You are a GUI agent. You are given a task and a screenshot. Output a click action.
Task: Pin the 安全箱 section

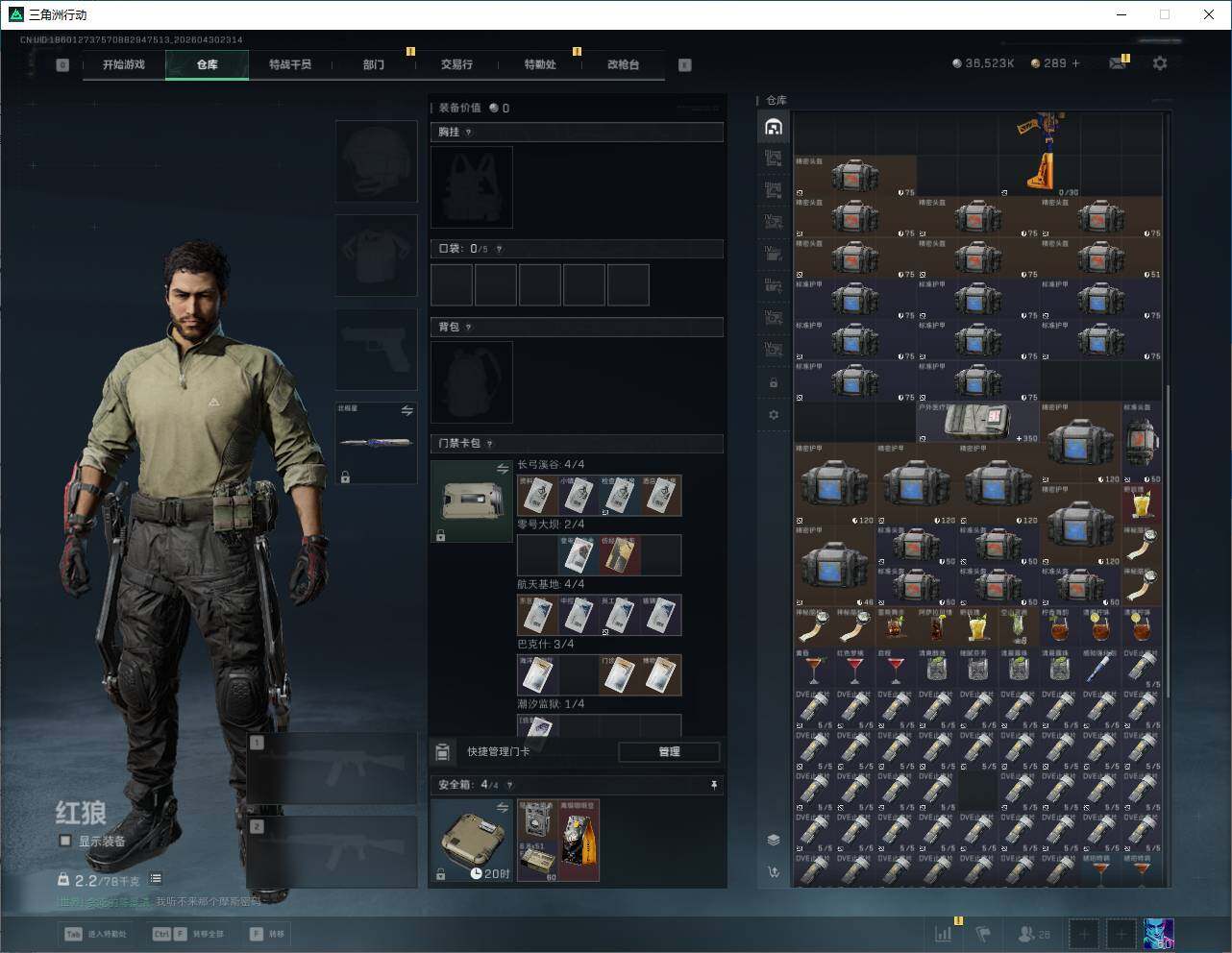[x=713, y=785]
